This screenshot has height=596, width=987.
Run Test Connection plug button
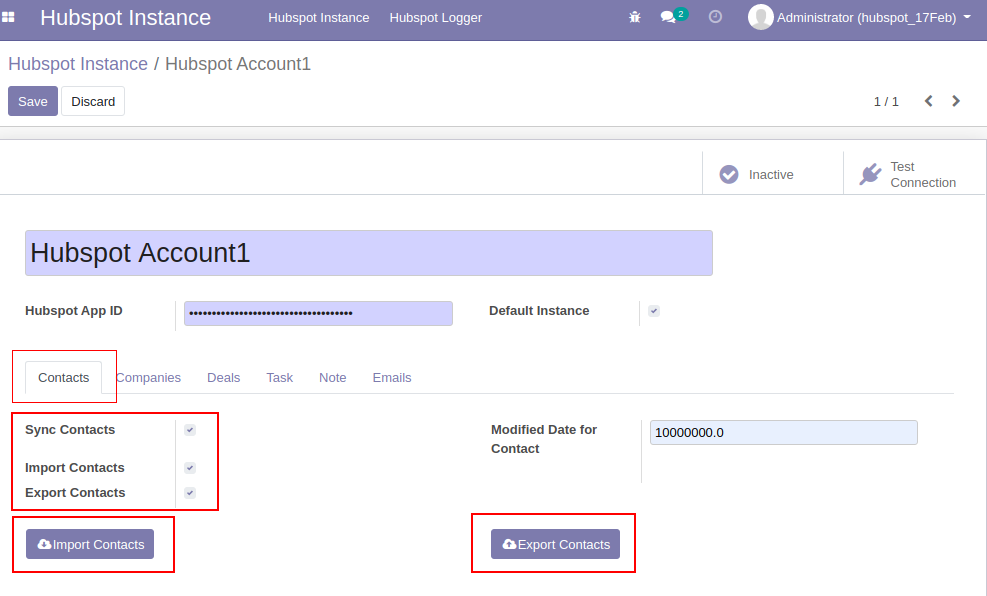913,174
